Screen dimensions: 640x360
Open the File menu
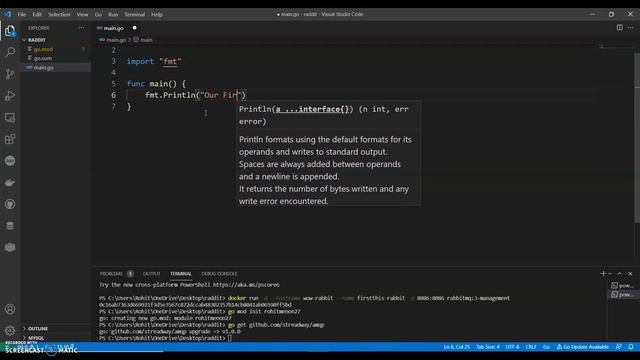22,14
